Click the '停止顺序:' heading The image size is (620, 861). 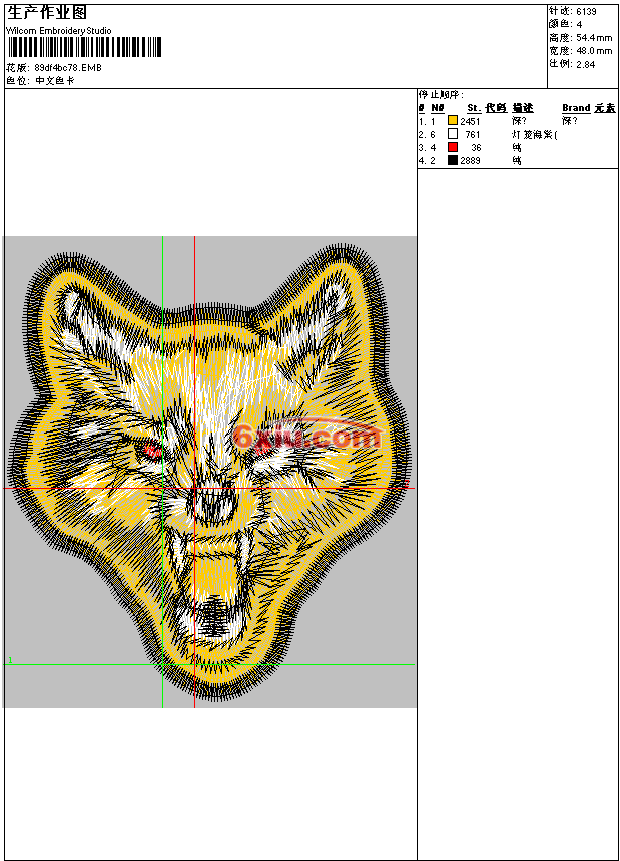point(441,95)
